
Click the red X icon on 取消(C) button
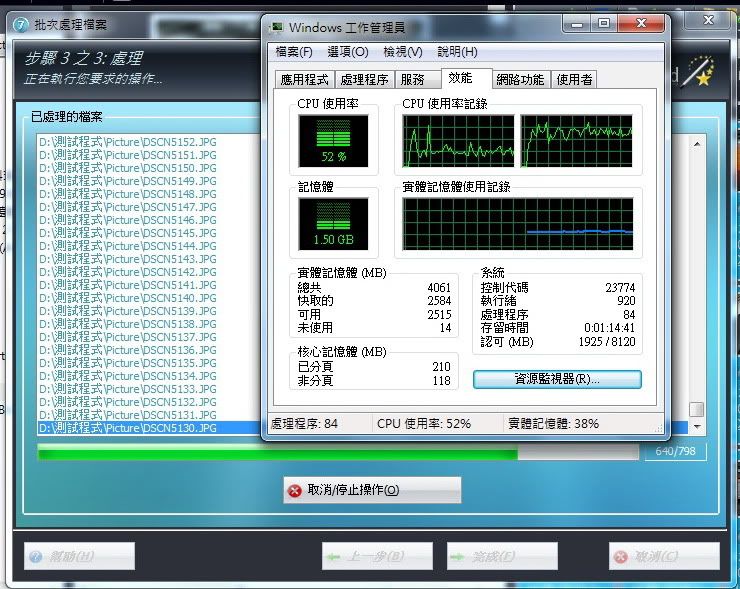click(621, 557)
